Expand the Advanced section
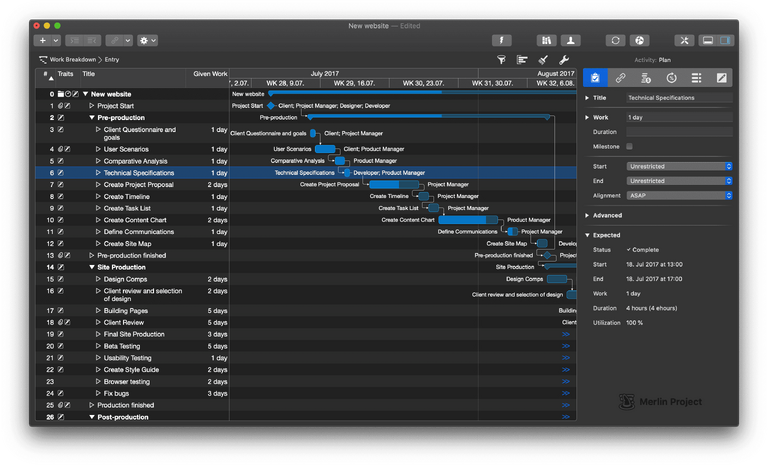Viewport: 768px width, 465px height. coord(588,215)
